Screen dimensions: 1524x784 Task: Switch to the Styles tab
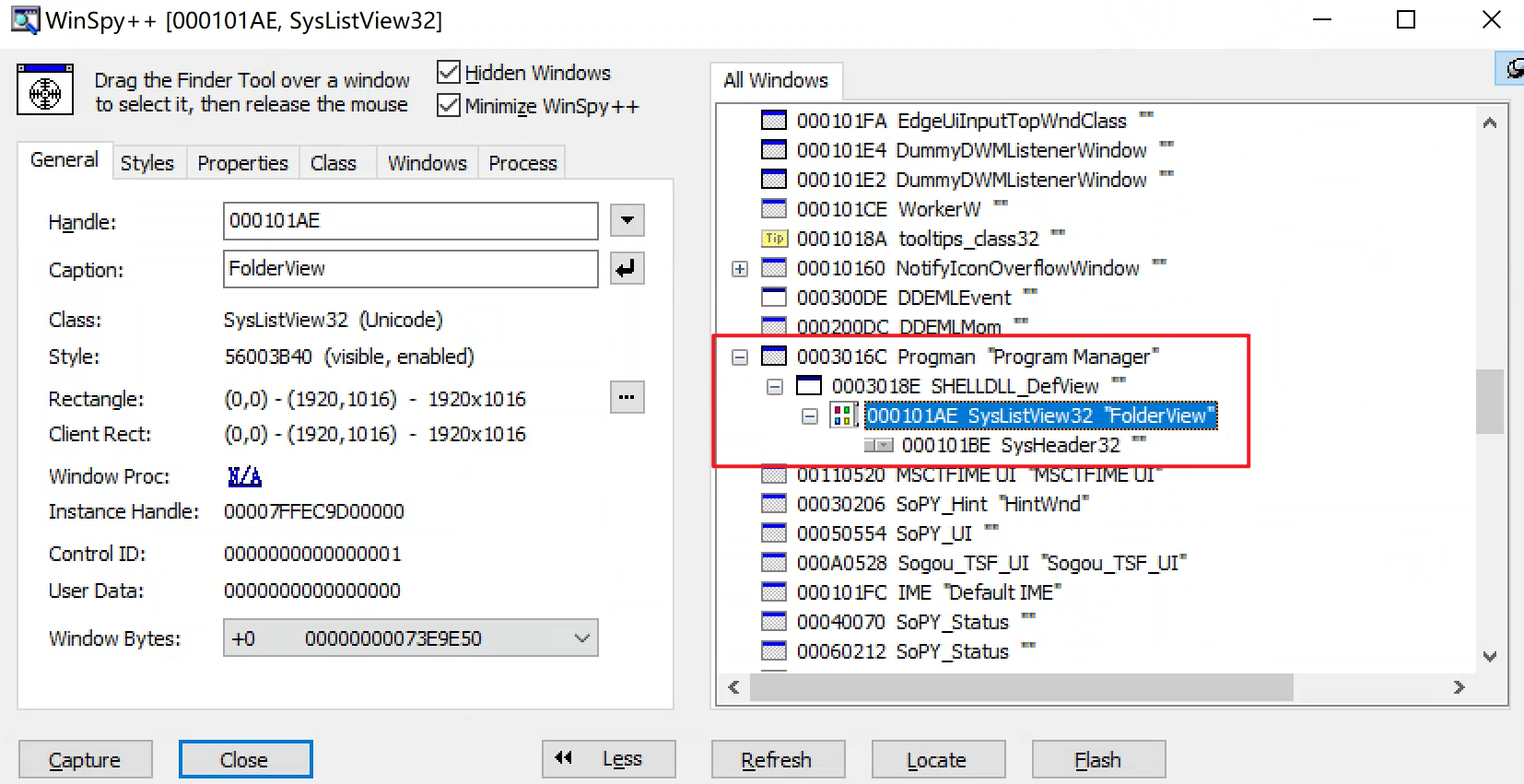tap(147, 163)
